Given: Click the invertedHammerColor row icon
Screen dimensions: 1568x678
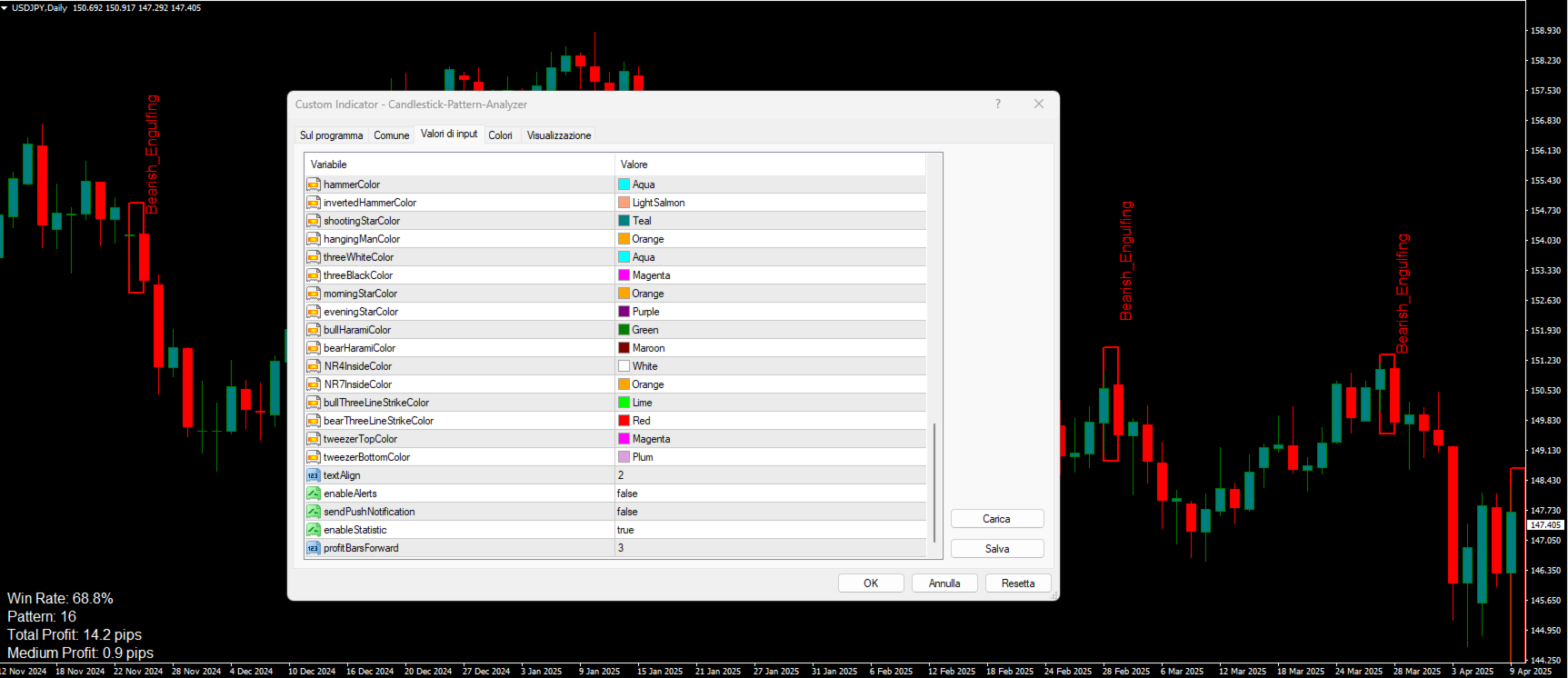Looking at the screenshot, I should click(313, 203).
